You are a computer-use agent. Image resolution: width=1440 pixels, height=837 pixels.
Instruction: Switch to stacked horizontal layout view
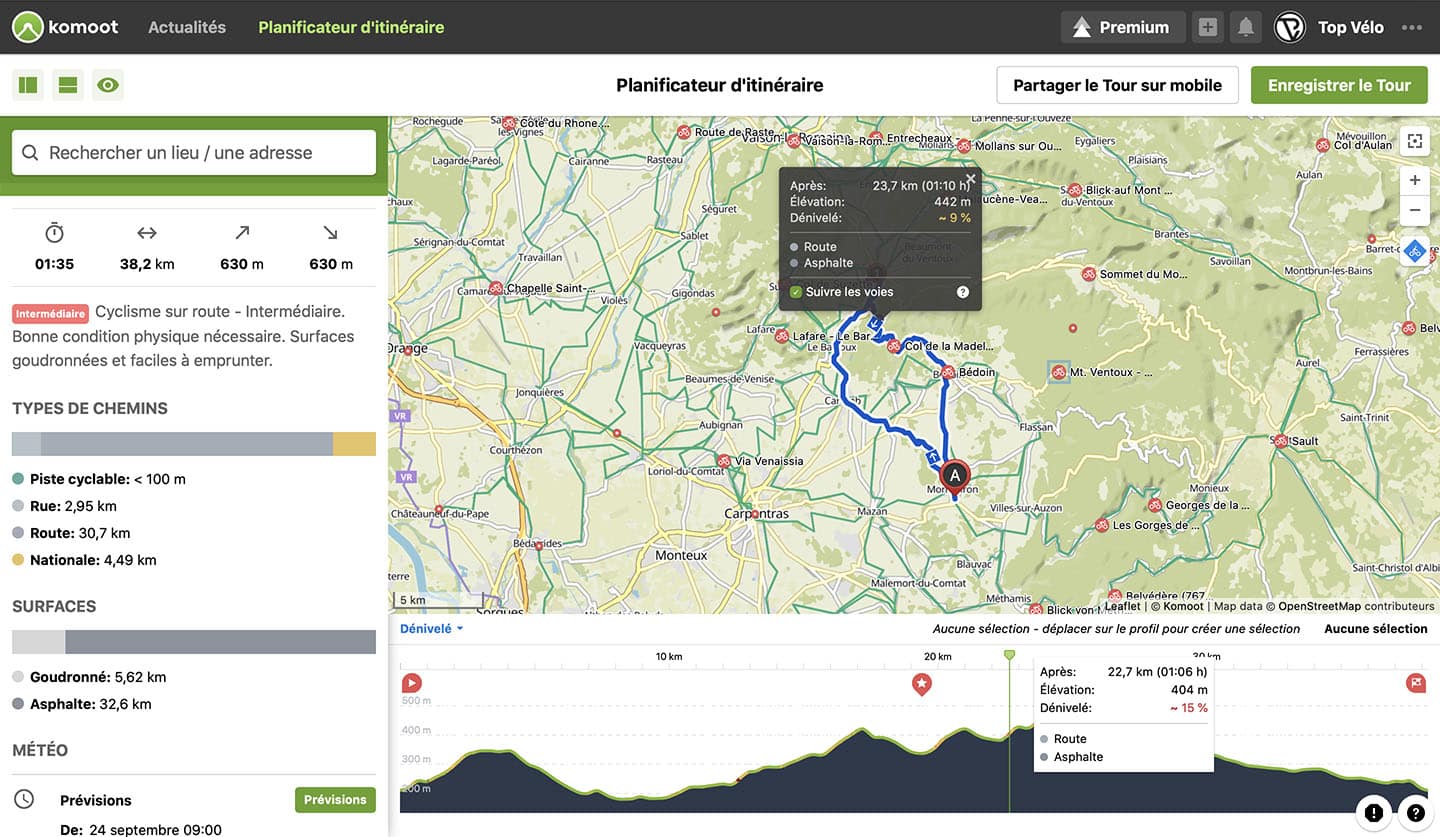[x=68, y=85]
